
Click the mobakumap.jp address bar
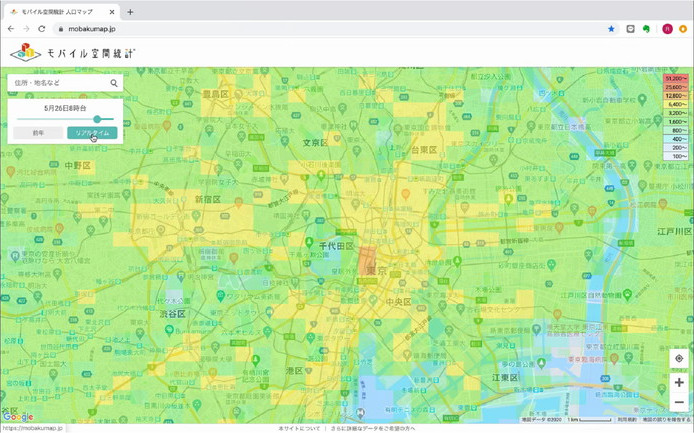click(x=92, y=29)
